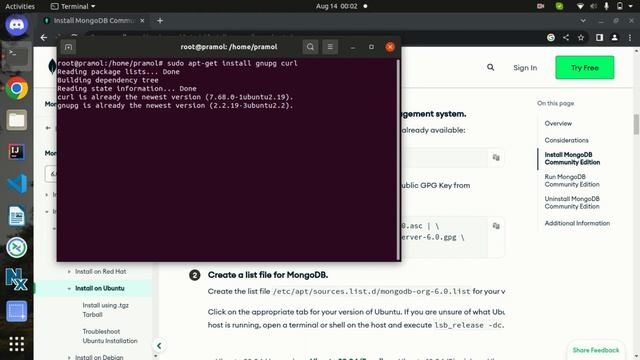Click the microphone icon in the top bar

tap(607, 6)
